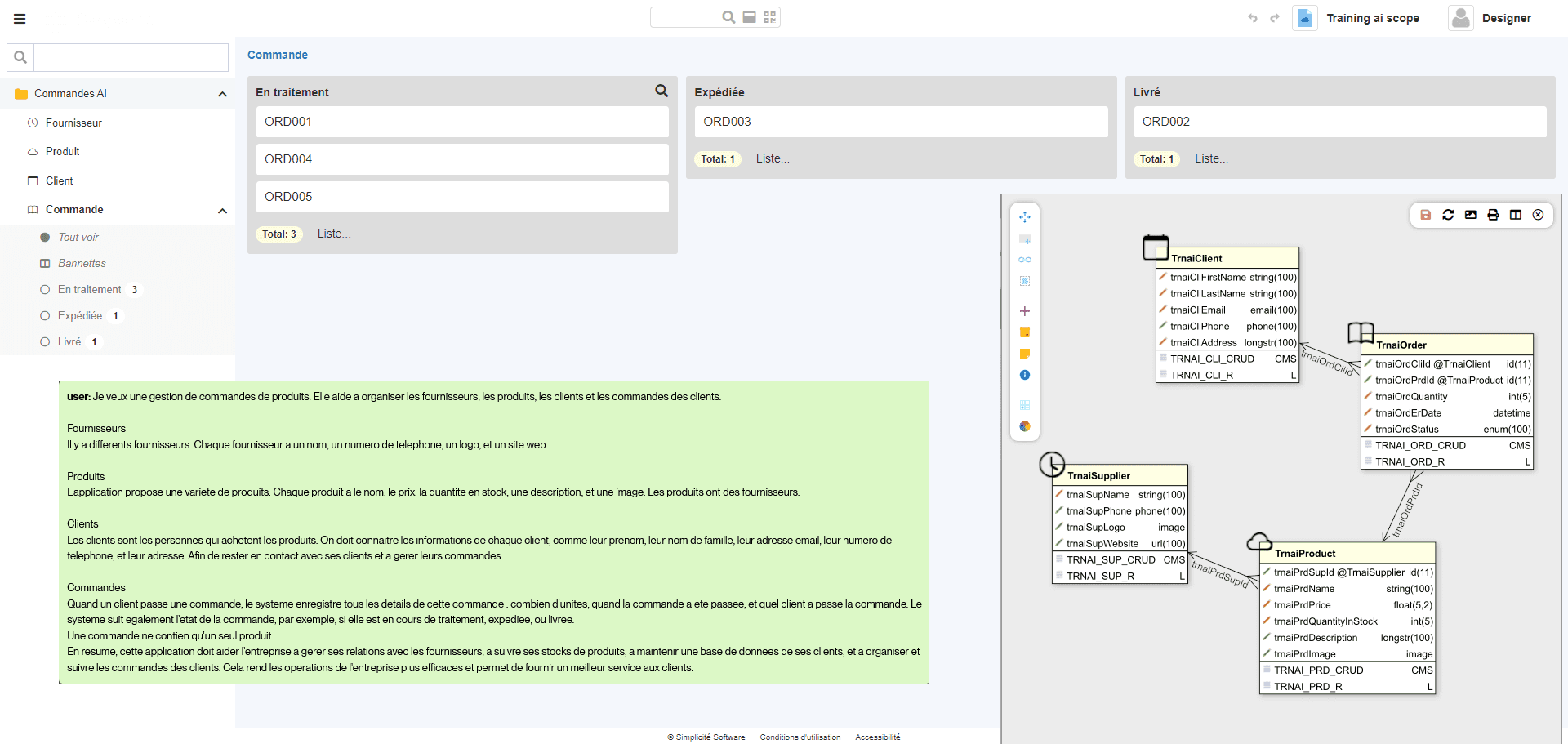Viewport: 1568px width, 744px height.
Task: Click the plus add object tool
Action: (x=1025, y=311)
